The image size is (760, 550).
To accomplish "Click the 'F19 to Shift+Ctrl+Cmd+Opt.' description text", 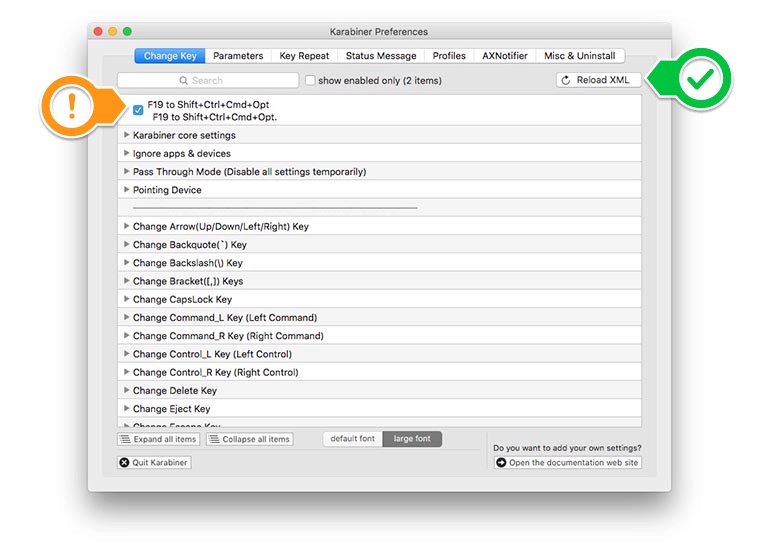I will [x=215, y=117].
